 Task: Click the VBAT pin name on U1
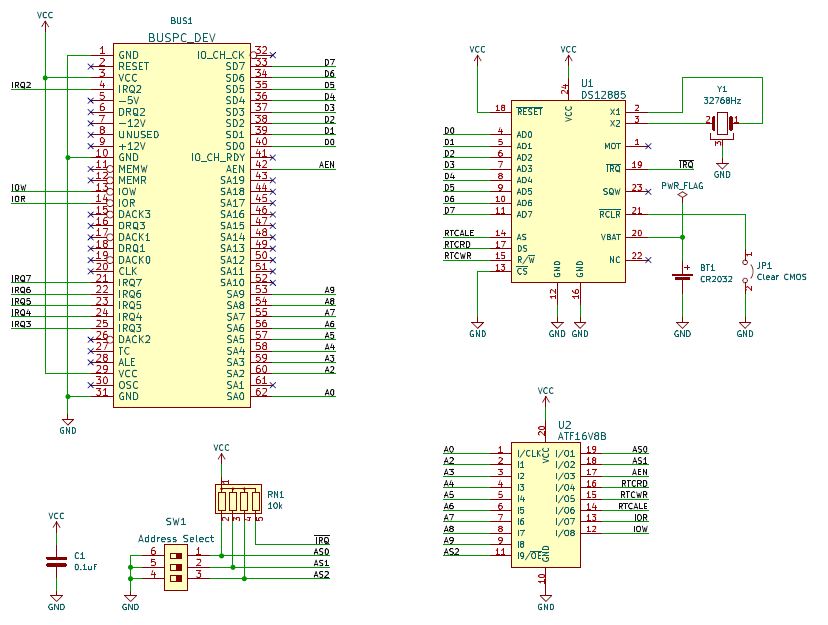coord(610,237)
